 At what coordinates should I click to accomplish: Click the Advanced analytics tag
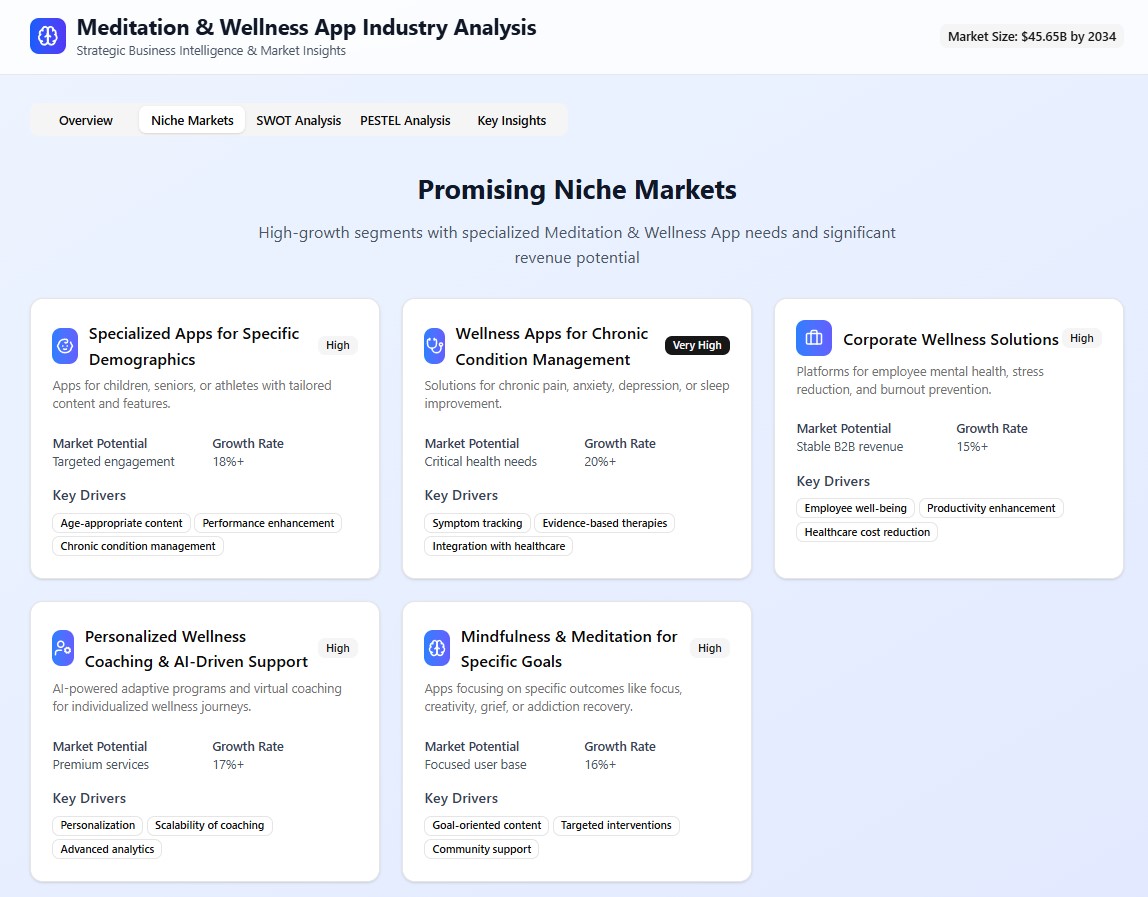[x=107, y=849]
